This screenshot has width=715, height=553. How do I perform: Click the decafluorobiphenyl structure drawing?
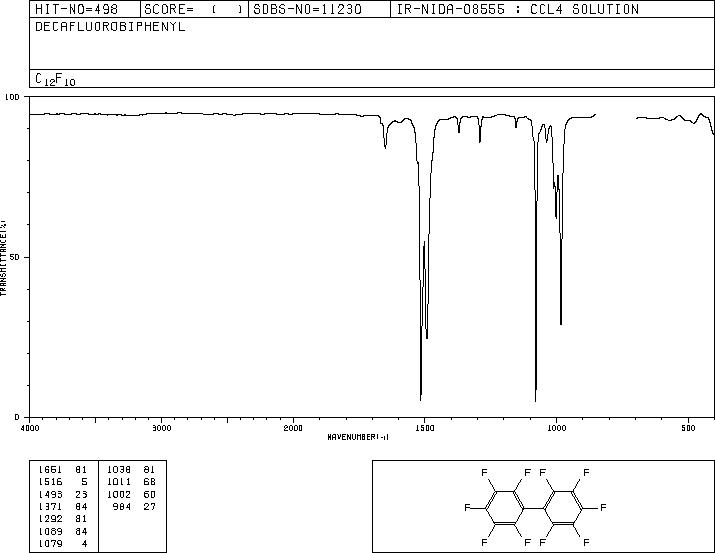(x=535, y=507)
